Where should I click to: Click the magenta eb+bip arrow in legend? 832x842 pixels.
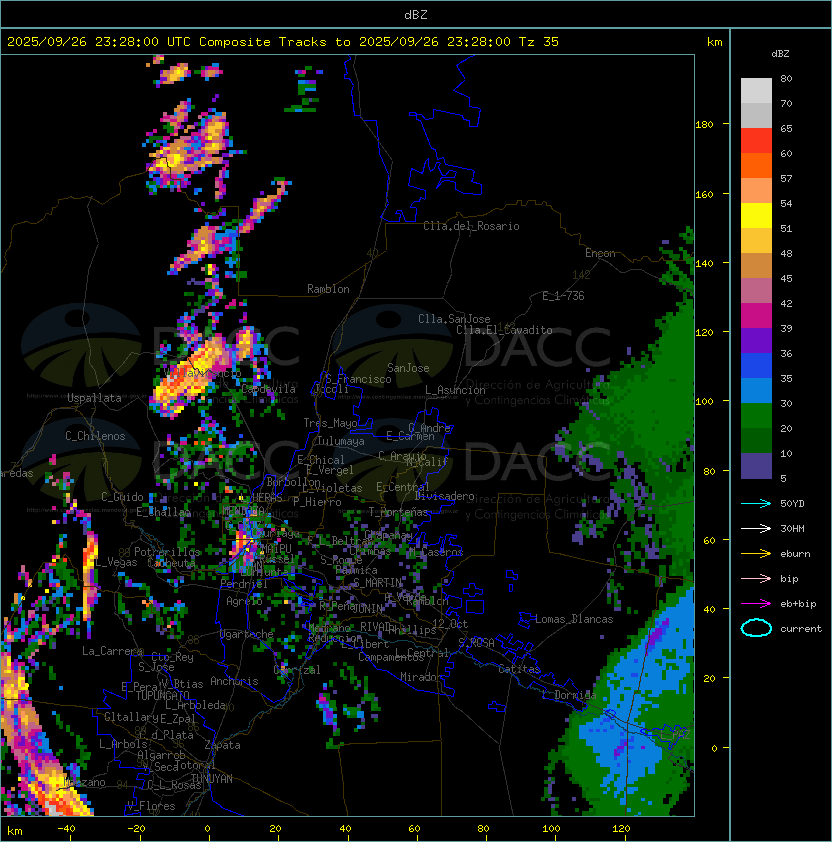(756, 604)
